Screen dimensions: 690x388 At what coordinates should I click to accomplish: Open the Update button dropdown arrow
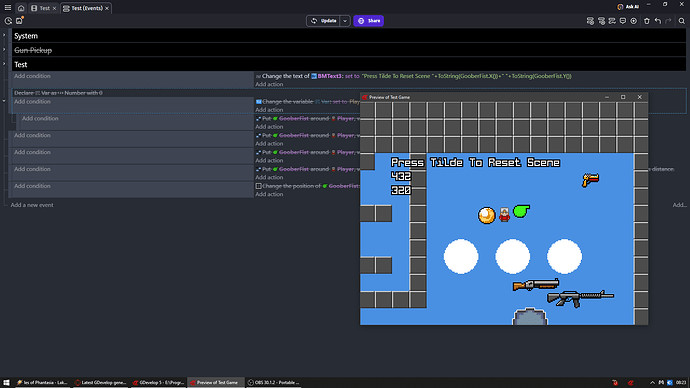coord(345,21)
